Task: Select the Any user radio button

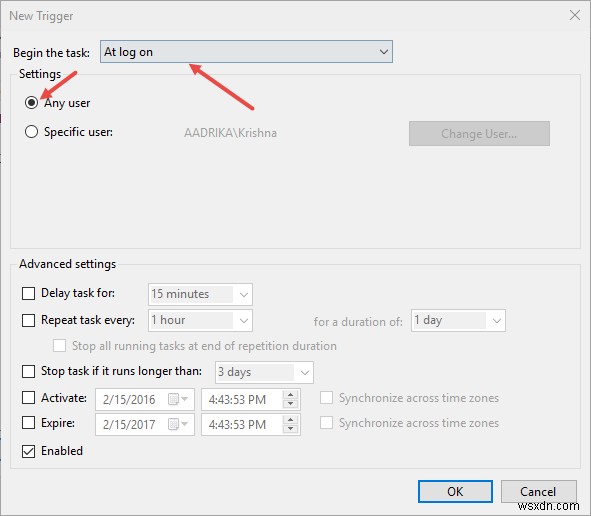Action: pos(31,103)
